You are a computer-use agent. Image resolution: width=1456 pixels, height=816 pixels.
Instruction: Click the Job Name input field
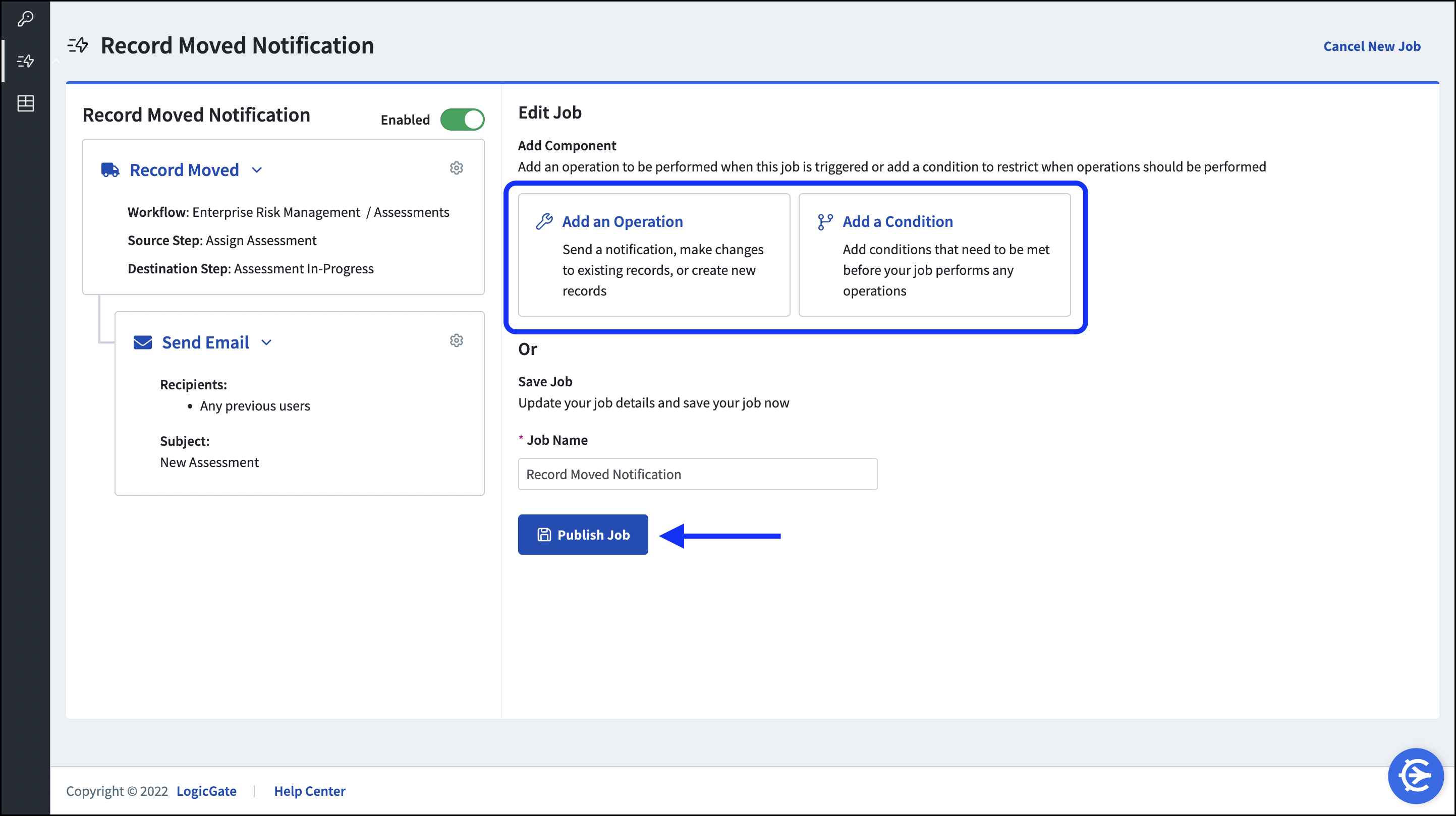698,474
